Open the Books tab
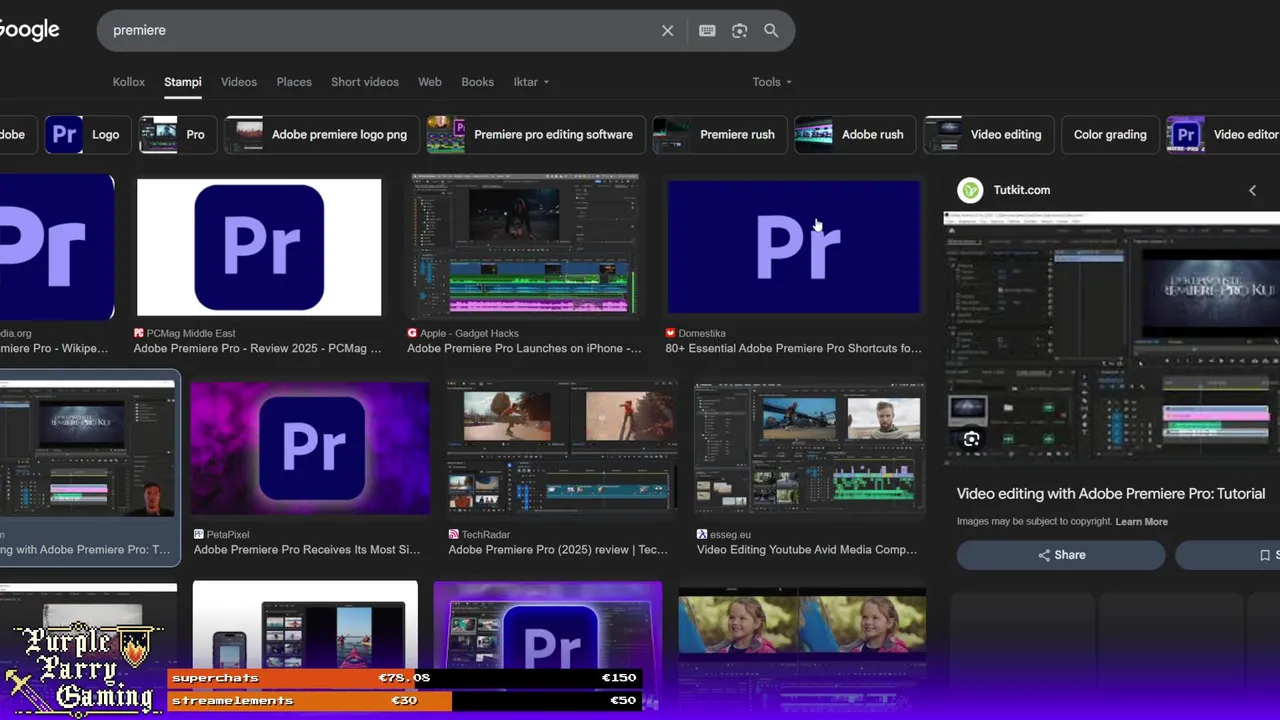Image resolution: width=1280 pixels, height=720 pixels. tap(478, 82)
